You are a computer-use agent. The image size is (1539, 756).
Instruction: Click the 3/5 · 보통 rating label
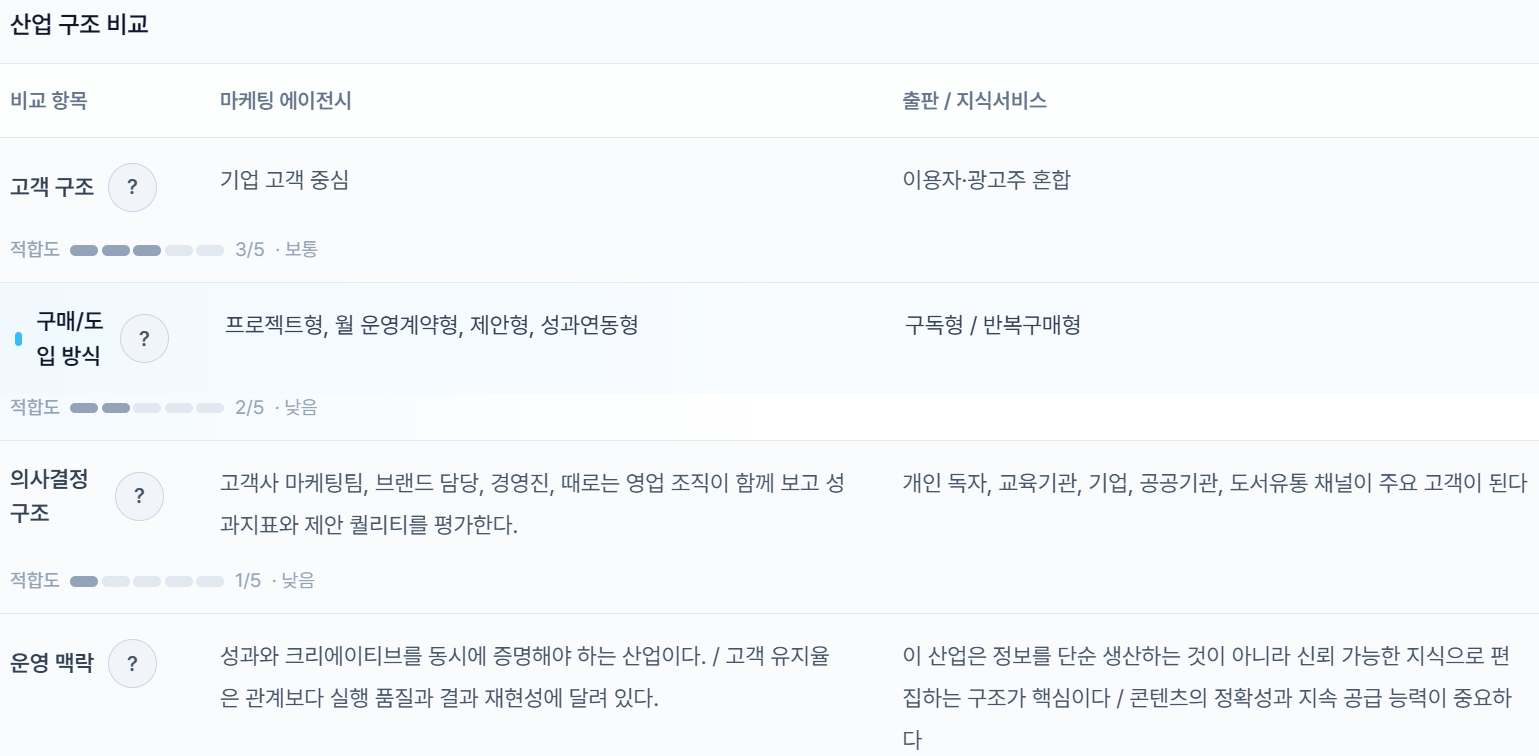(x=276, y=250)
